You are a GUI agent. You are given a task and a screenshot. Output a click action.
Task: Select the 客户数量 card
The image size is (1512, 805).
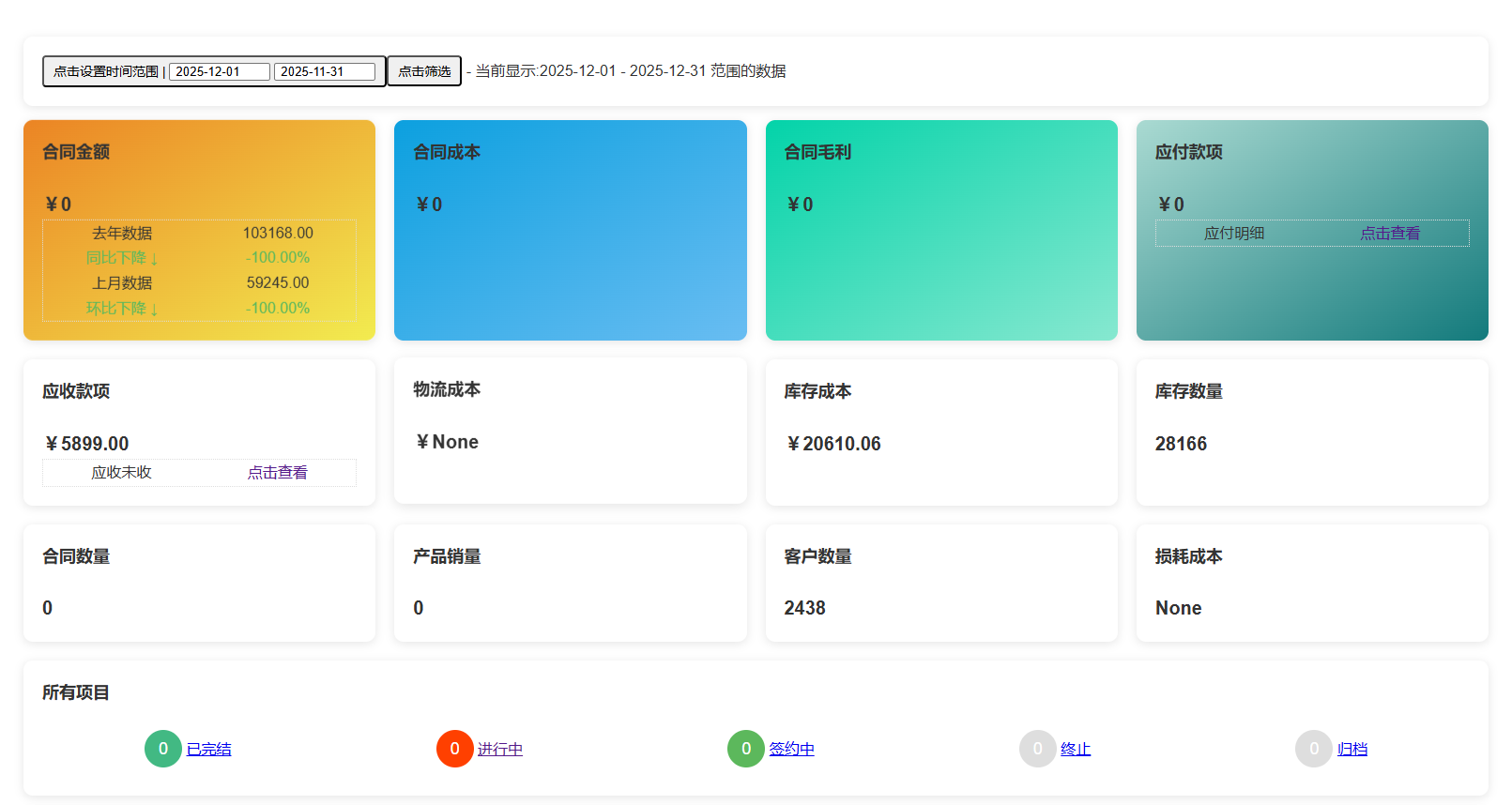pyautogui.click(x=940, y=583)
